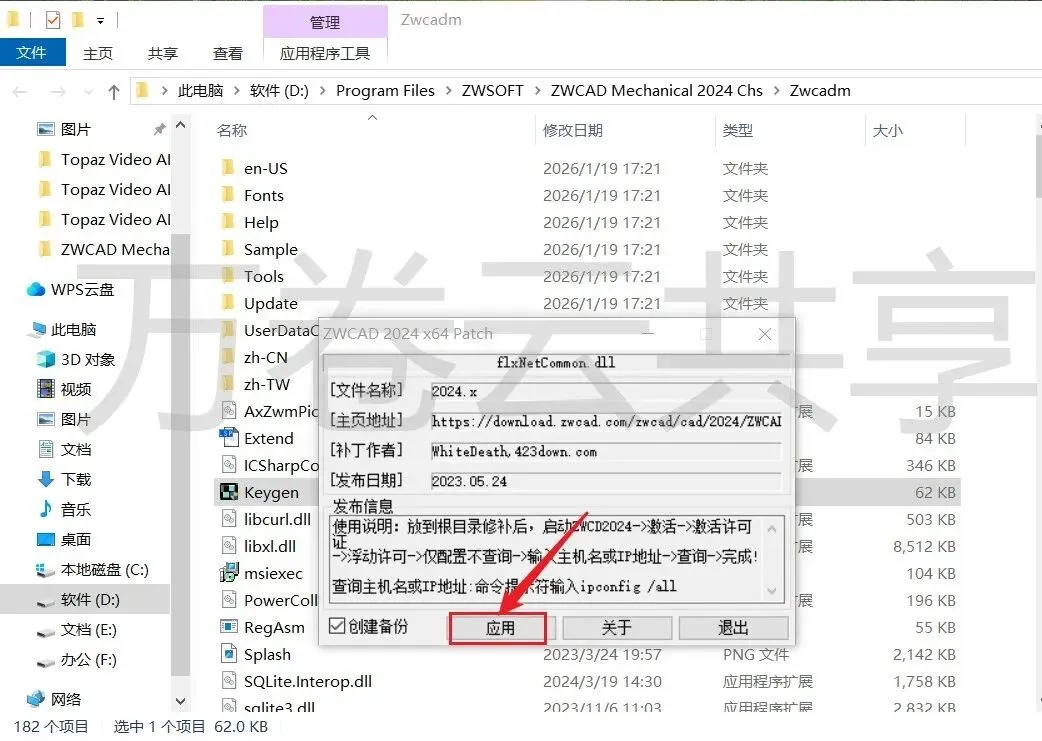Screen dimensions: 1042x741
Task: Click the 退出 button in patch dialog
Action: coord(734,628)
